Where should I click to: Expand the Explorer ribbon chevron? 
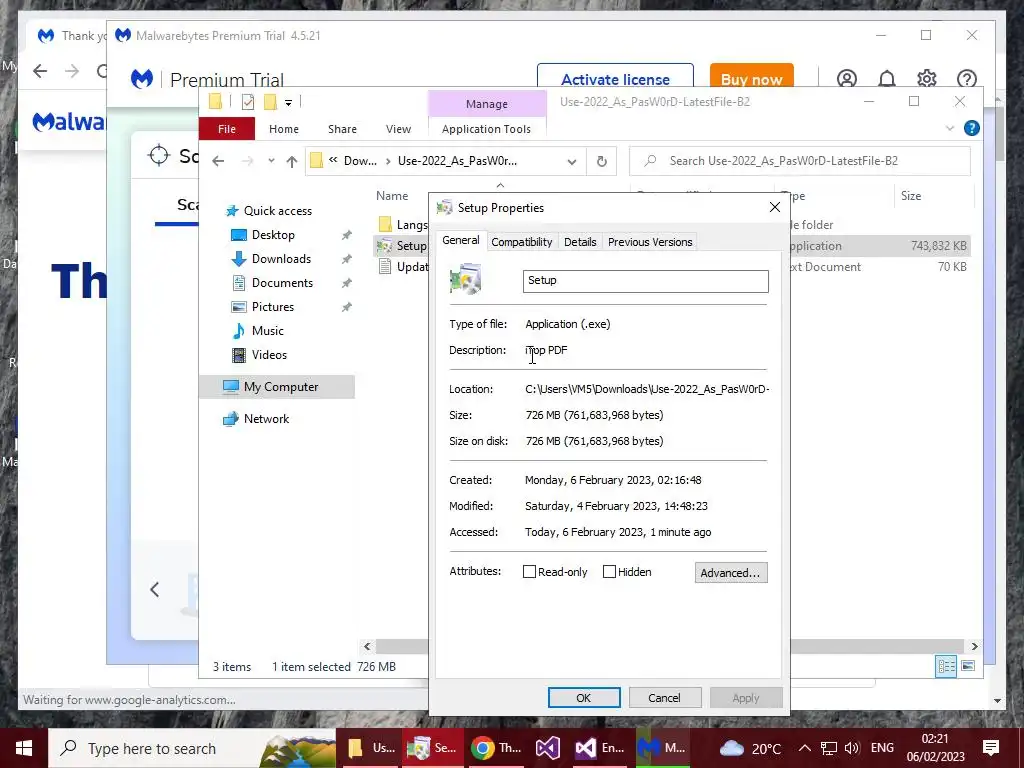pos(950,129)
